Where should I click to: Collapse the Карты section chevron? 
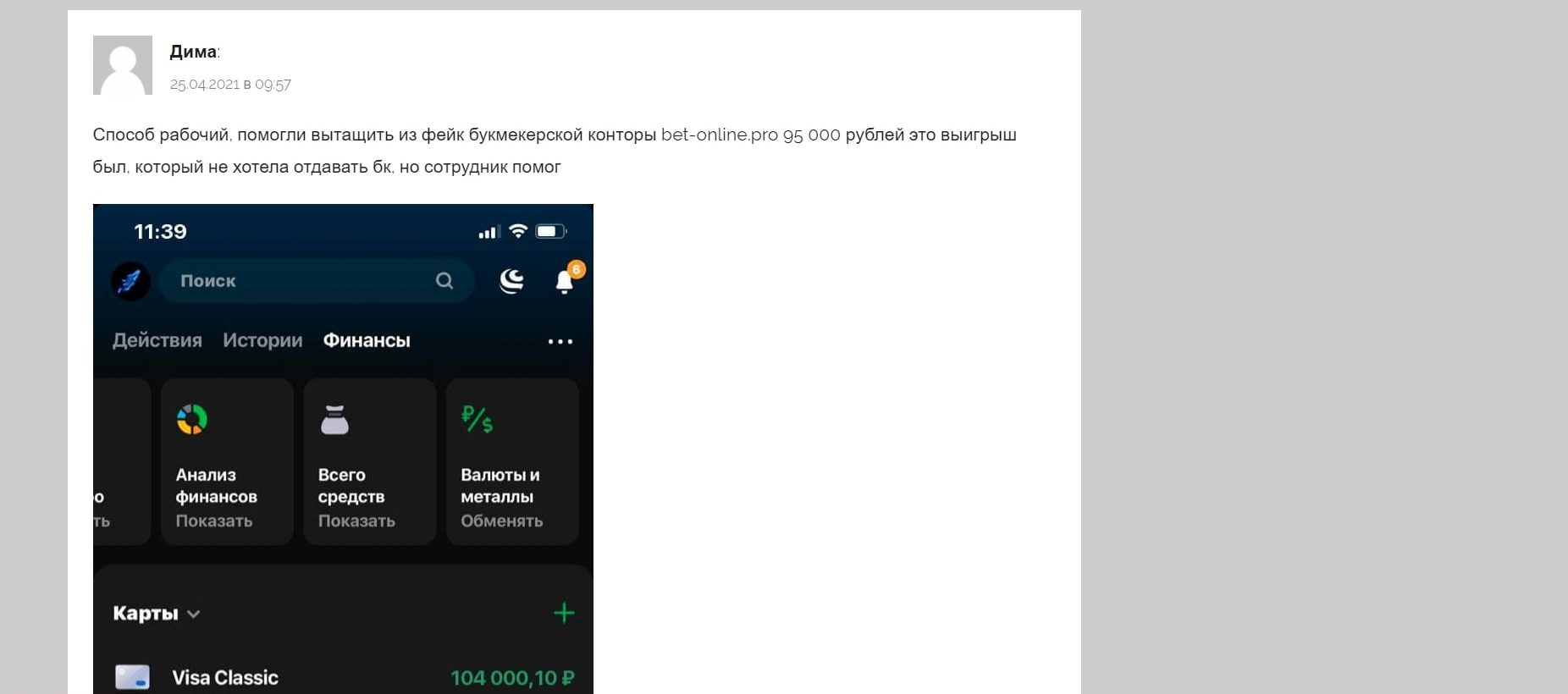pos(193,614)
